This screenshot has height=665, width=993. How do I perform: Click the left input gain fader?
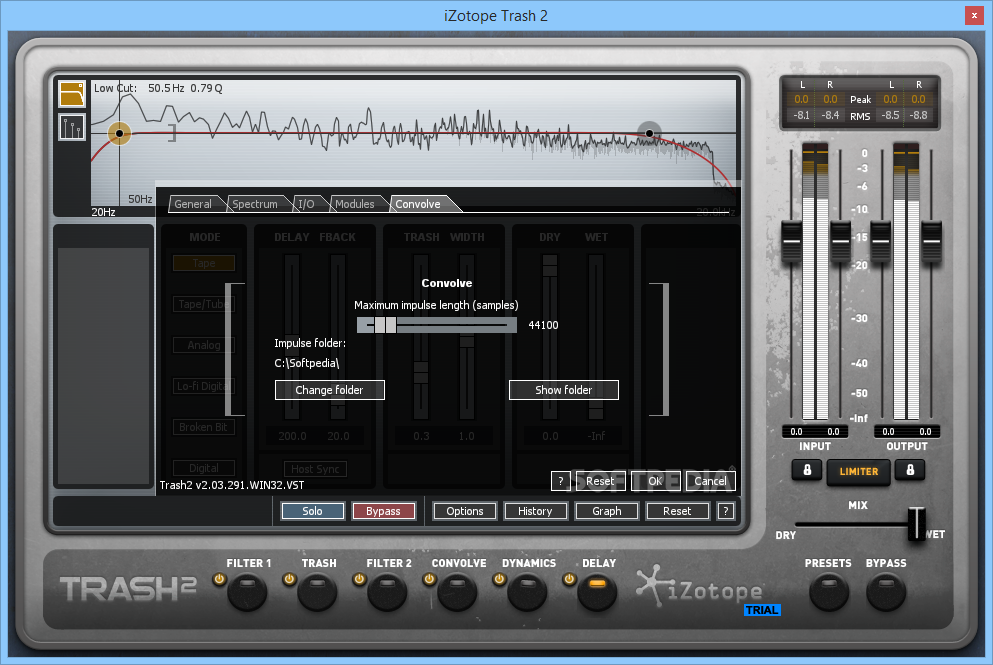[792, 241]
